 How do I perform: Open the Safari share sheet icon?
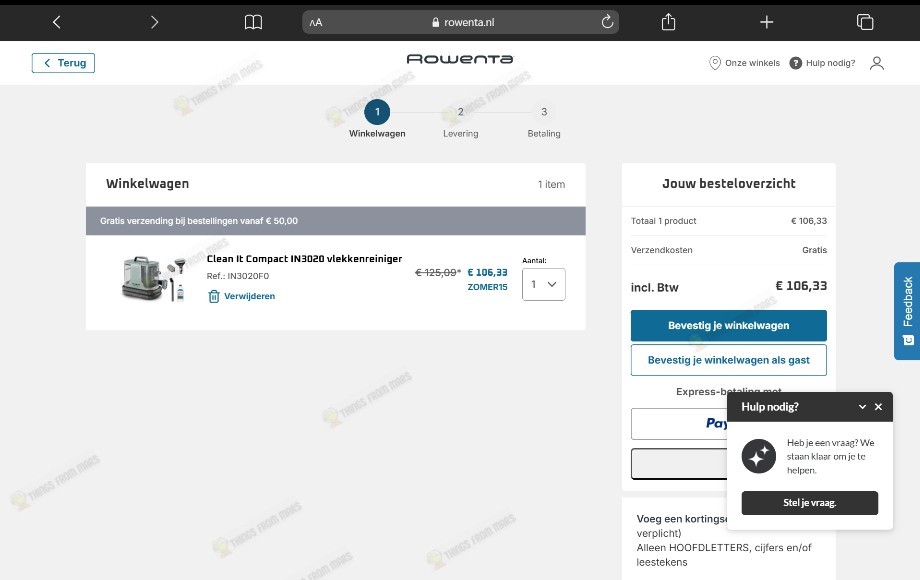(668, 22)
